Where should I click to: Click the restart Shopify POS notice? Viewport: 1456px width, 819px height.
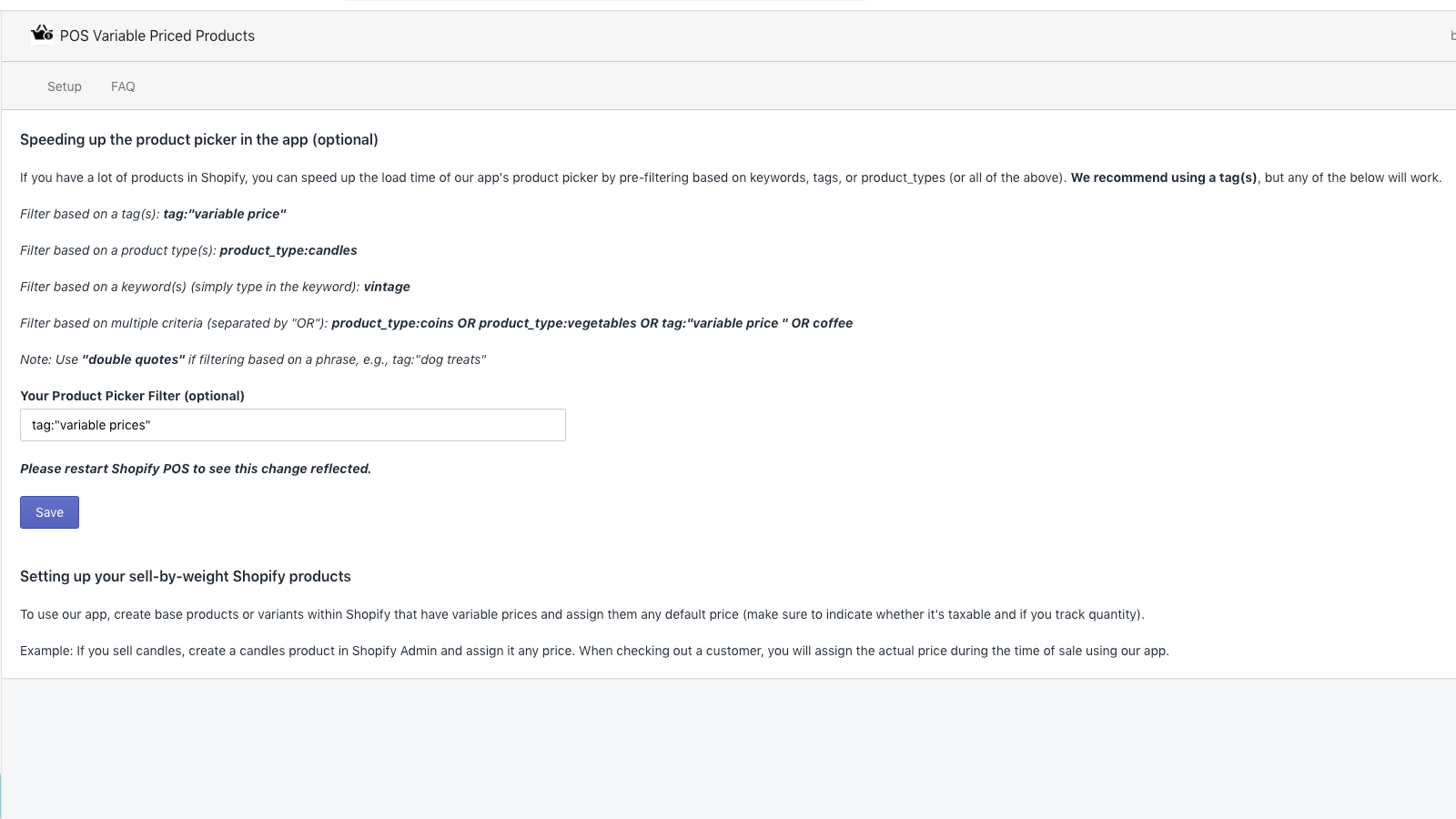pos(195,468)
